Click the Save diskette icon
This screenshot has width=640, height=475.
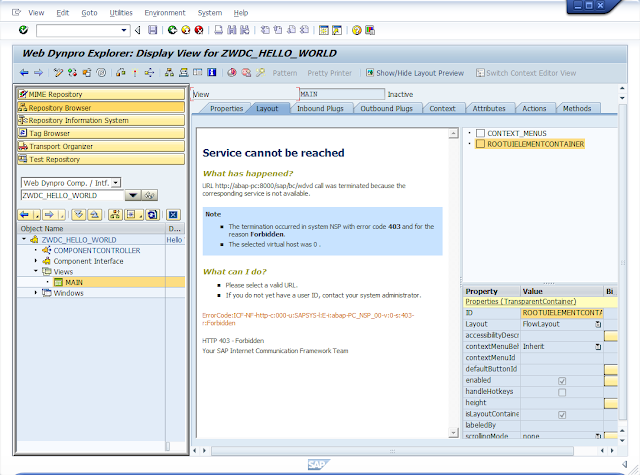point(153,30)
